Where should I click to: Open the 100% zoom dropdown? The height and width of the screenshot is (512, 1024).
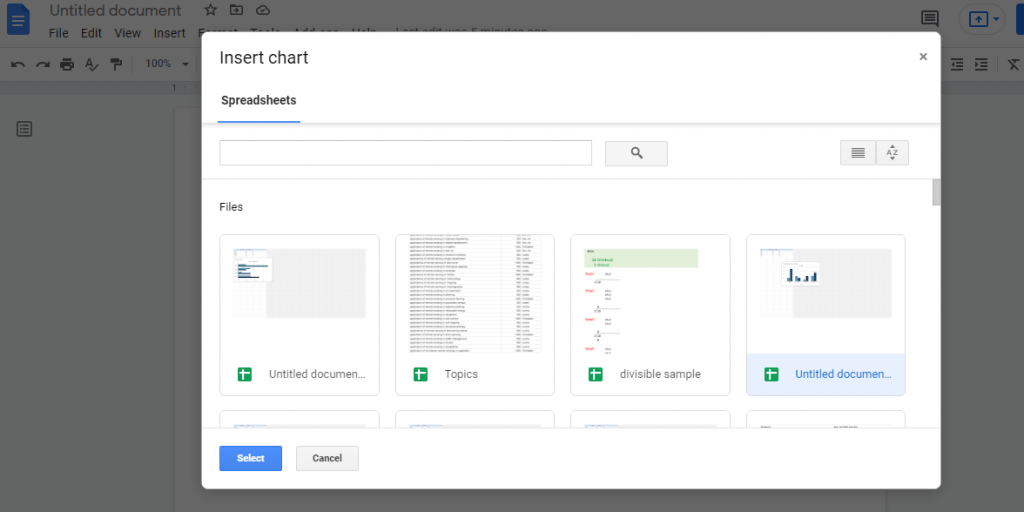[167, 64]
